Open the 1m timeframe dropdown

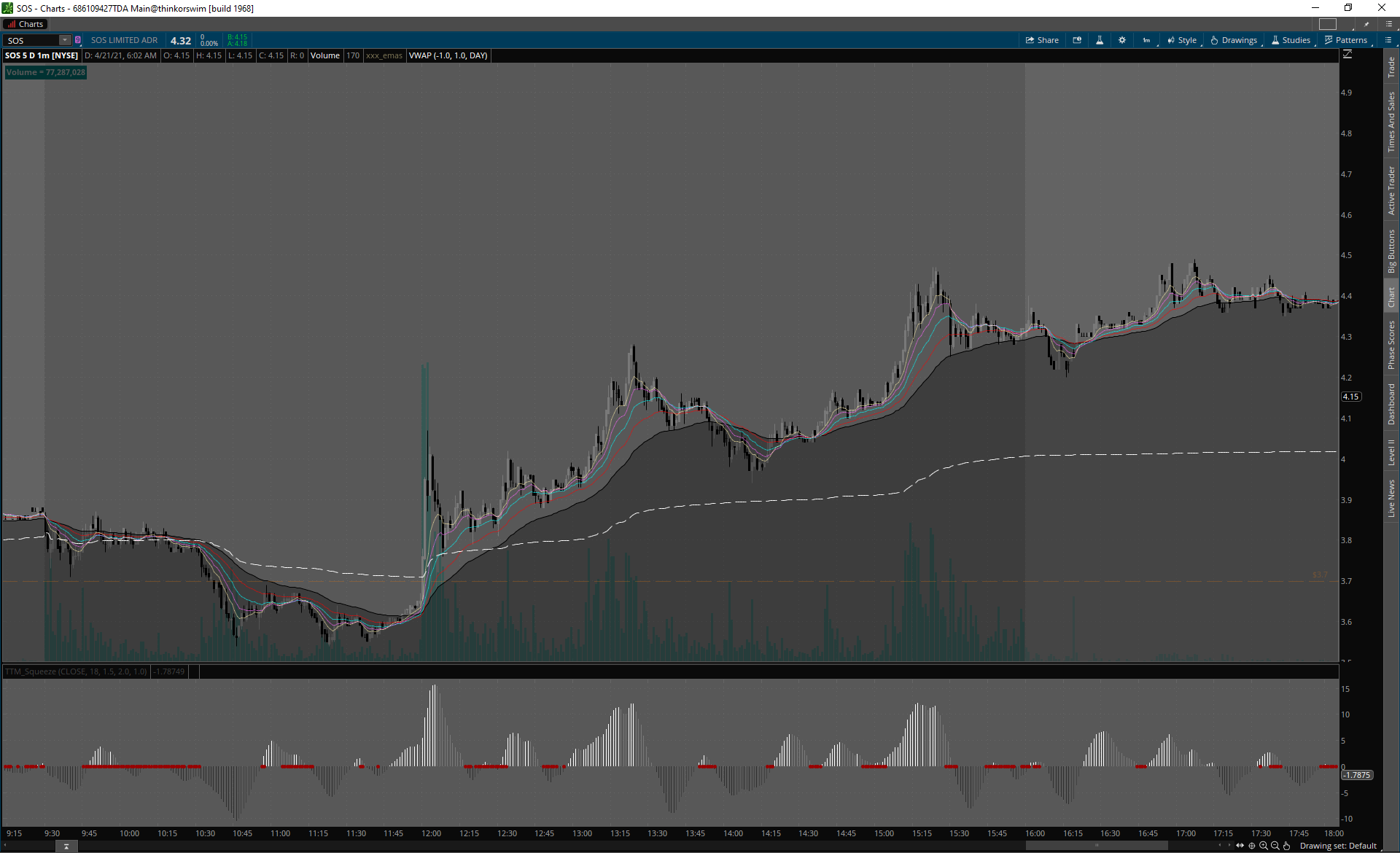click(x=1147, y=40)
